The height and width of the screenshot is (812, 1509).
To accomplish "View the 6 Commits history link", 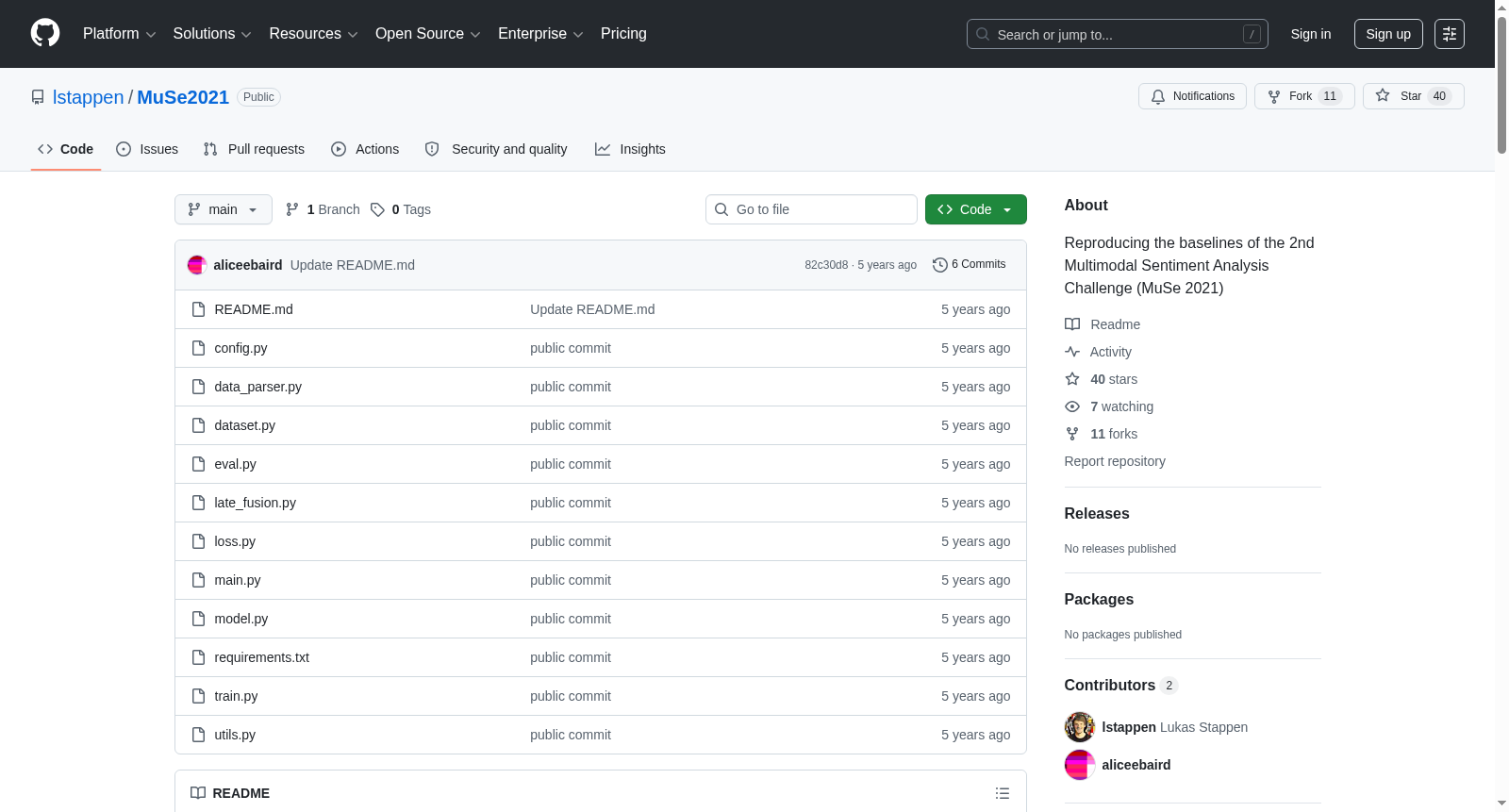I will tap(969, 265).
